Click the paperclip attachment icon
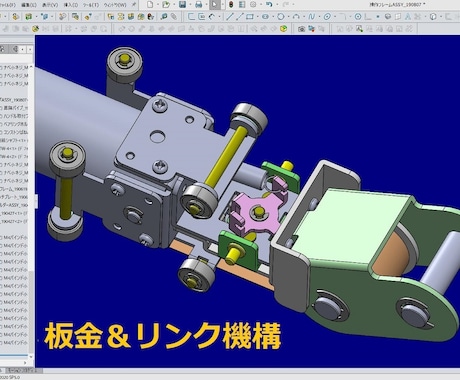The image size is (460, 380). (174, 16)
